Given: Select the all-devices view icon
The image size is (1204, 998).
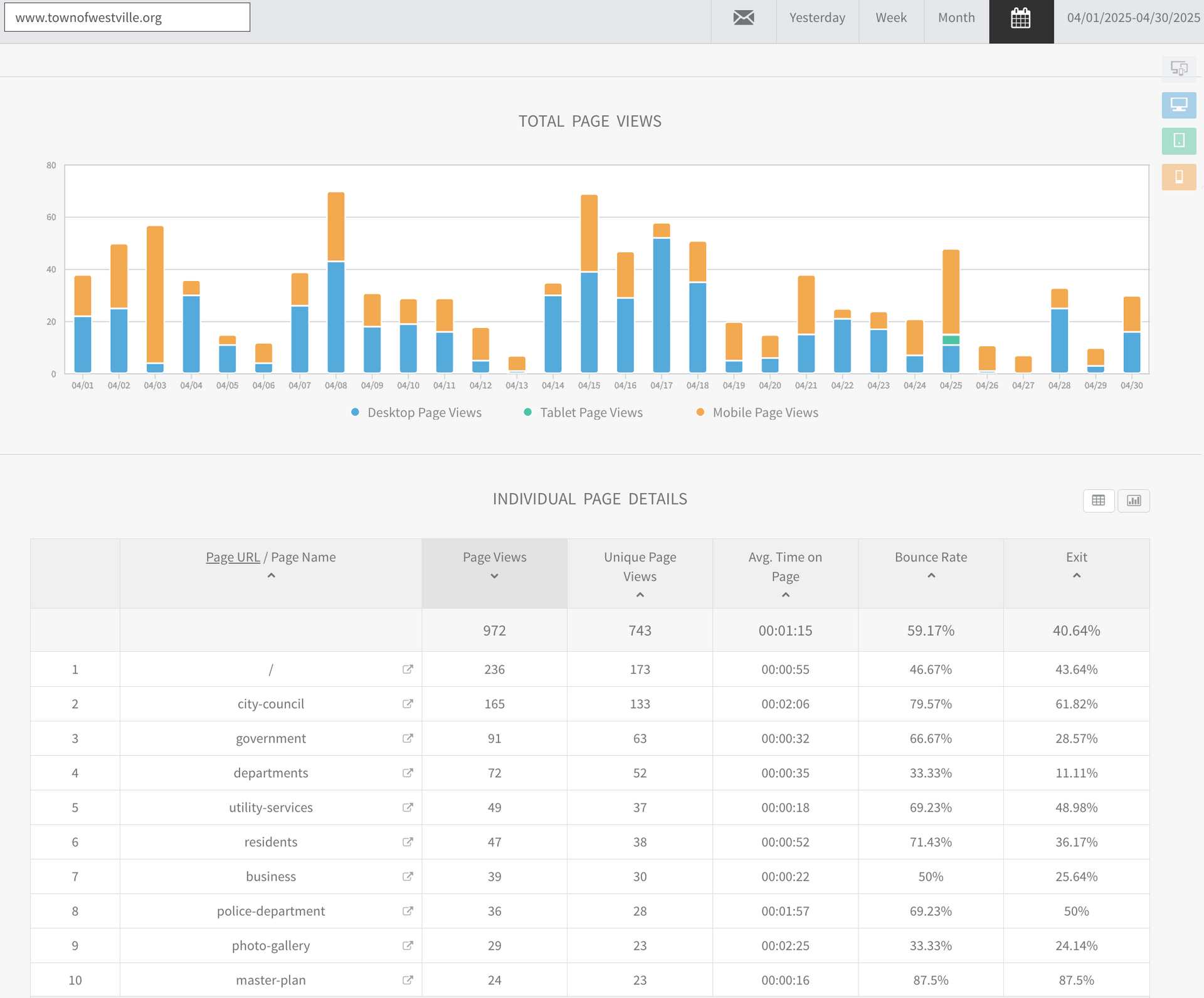Looking at the screenshot, I should click(x=1179, y=68).
